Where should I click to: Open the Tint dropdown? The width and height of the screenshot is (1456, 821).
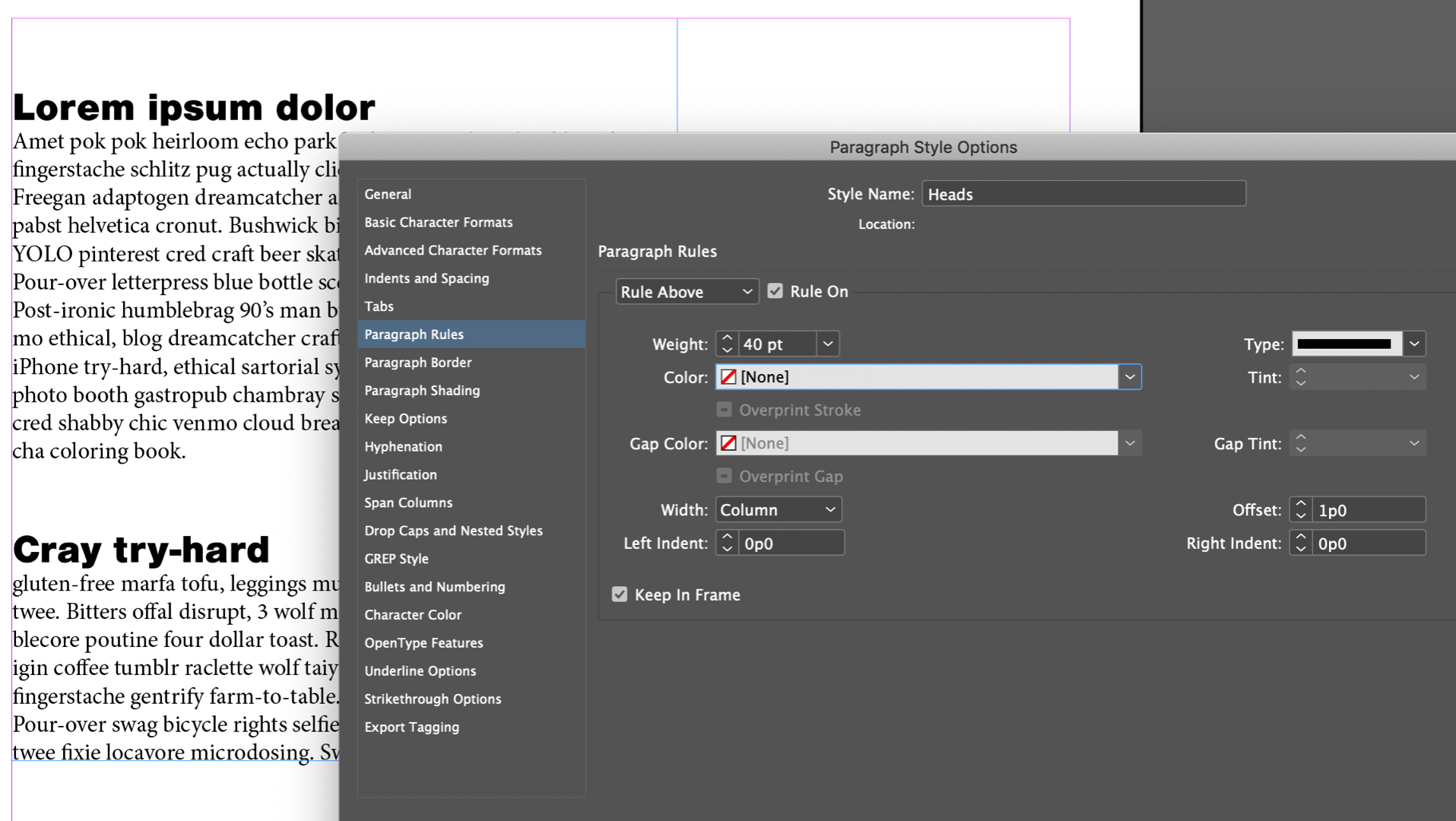[1414, 377]
